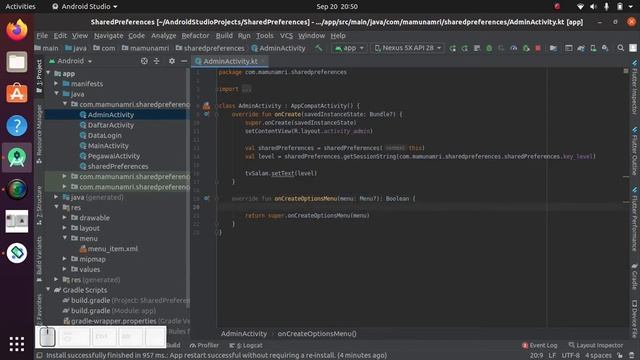Collapse the menu folder
640x360 pixels.
(x=65, y=238)
